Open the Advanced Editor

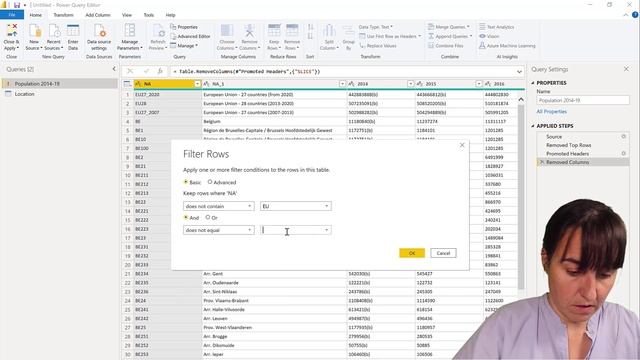(x=190, y=36)
